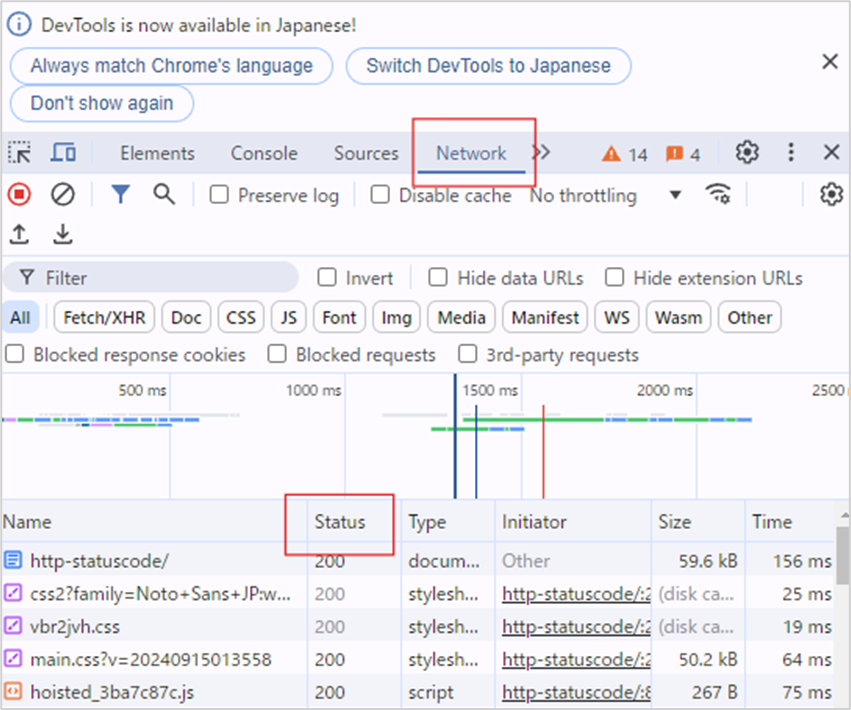Viewport: 851px width, 710px height.
Task: Click Always match Chrome's language
Action: point(172,66)
